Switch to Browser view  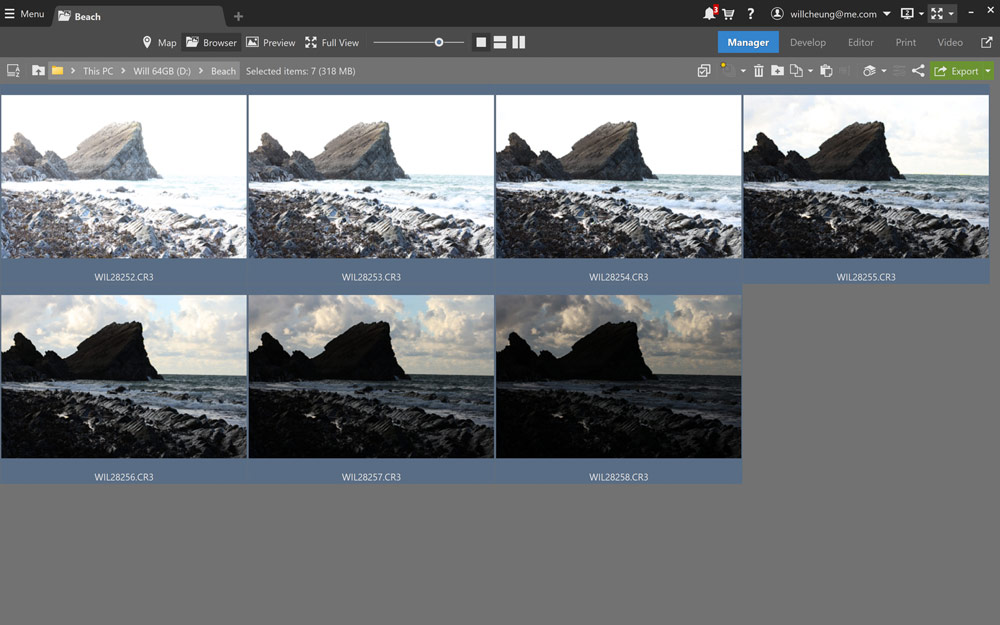[211, 42]
